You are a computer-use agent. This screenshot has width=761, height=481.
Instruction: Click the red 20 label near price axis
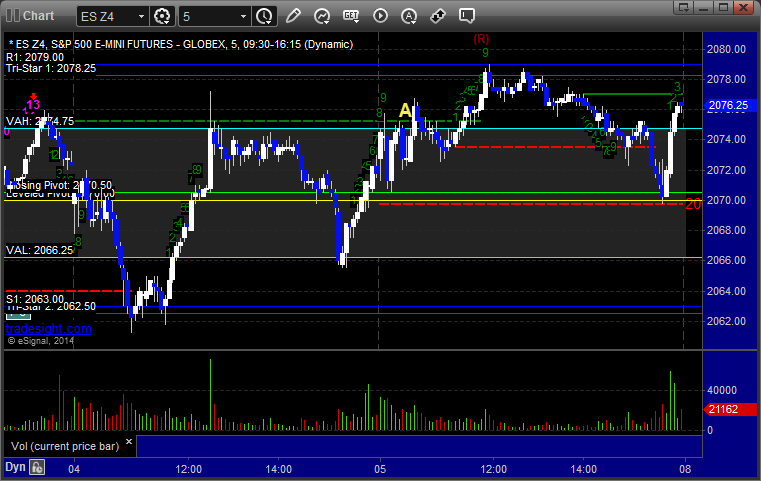coord(693,204)
